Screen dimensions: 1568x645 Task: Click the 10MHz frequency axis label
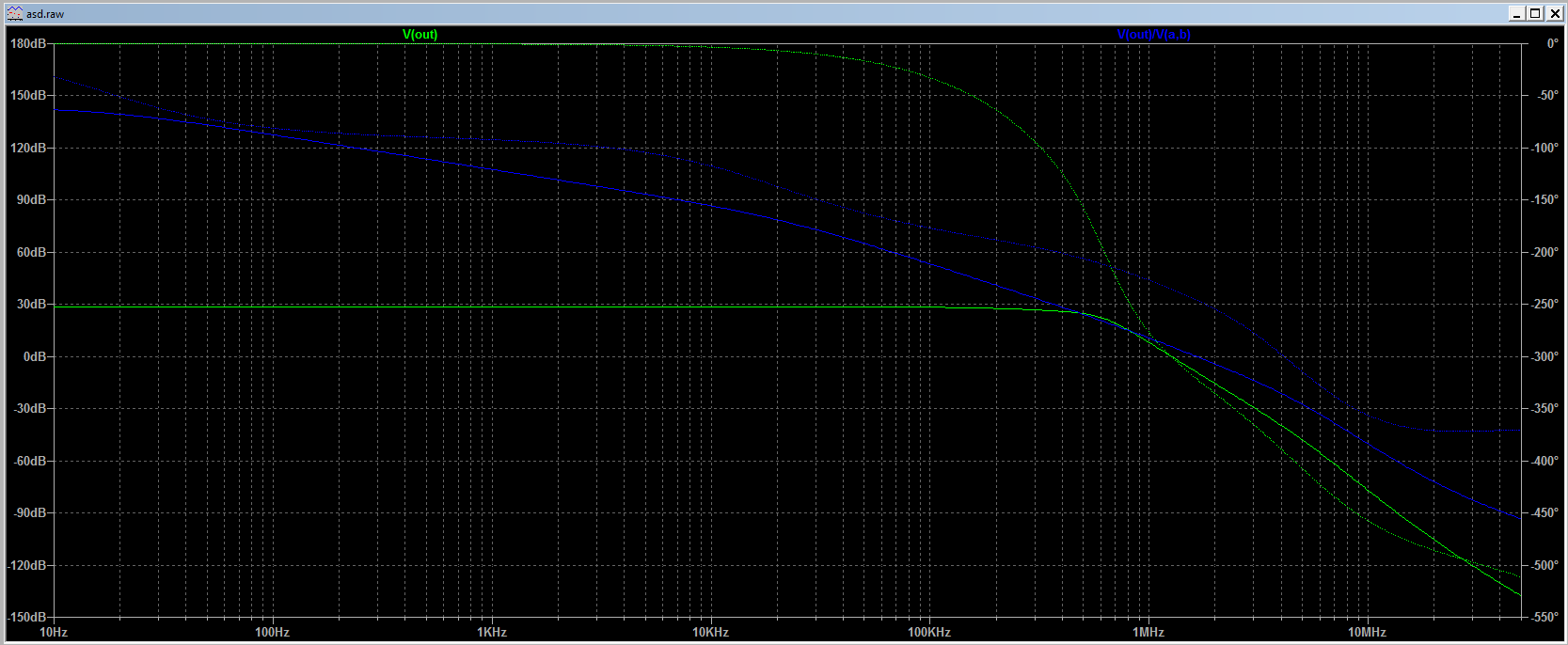(x=1367, y=633)
